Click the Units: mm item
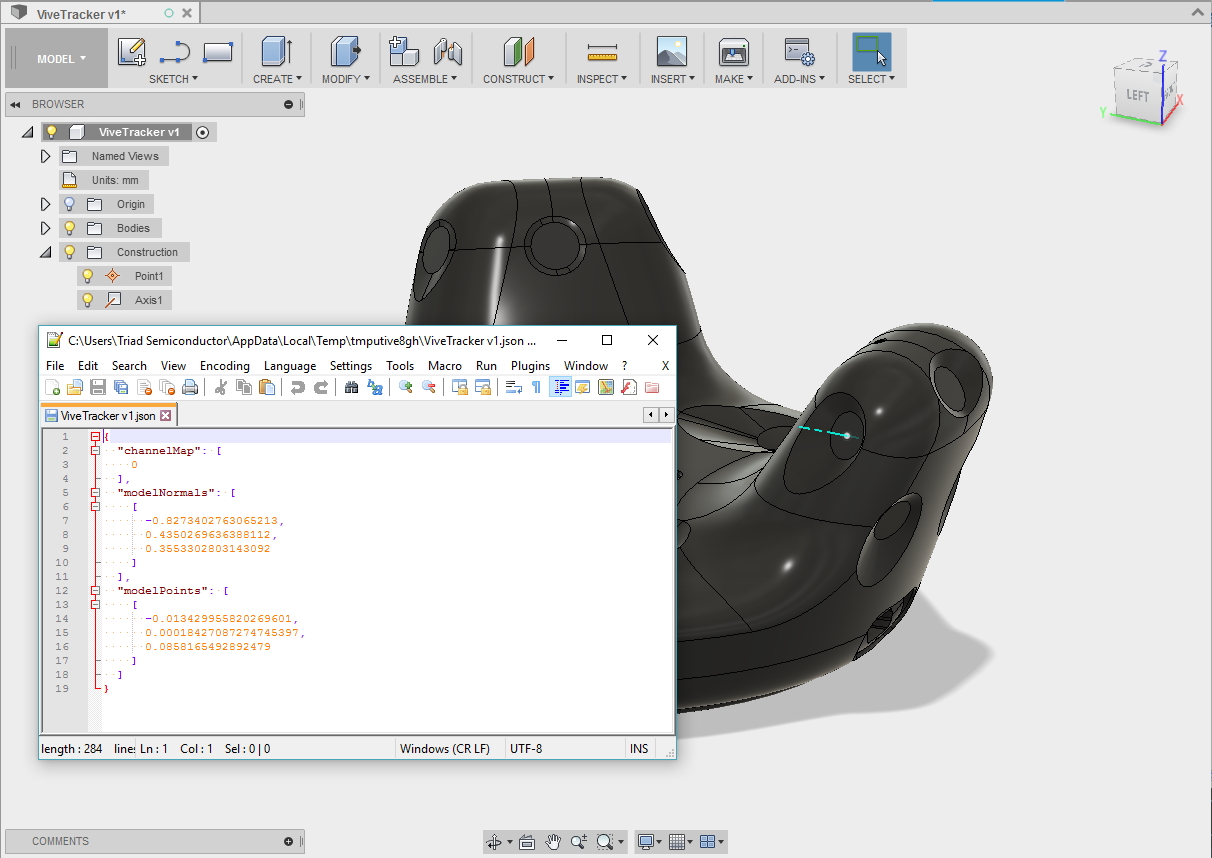Screen dimensions: 1212x858 point(104,180)
